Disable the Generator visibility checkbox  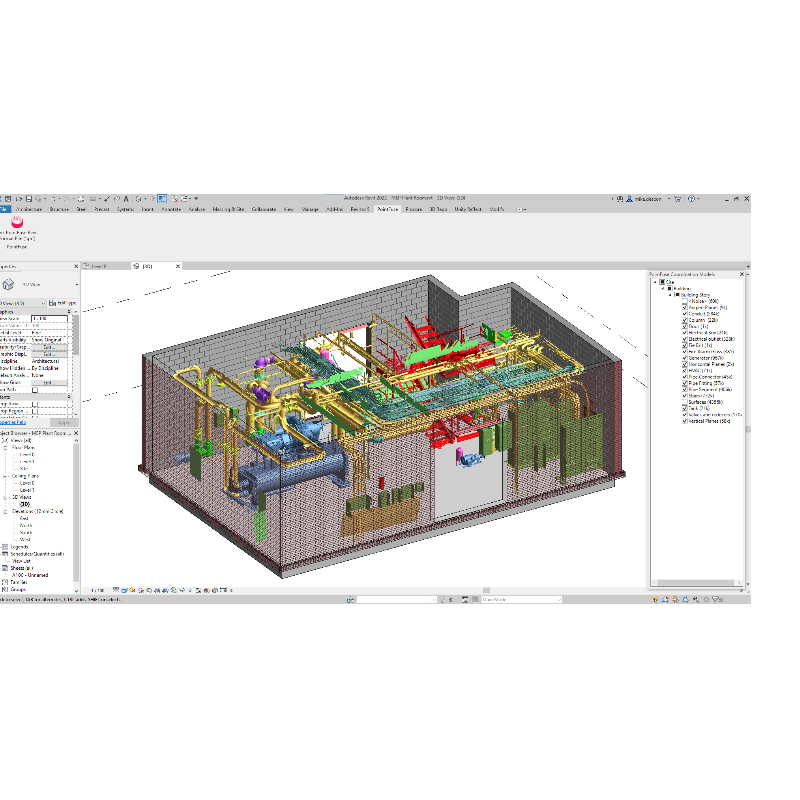(684, 358)
